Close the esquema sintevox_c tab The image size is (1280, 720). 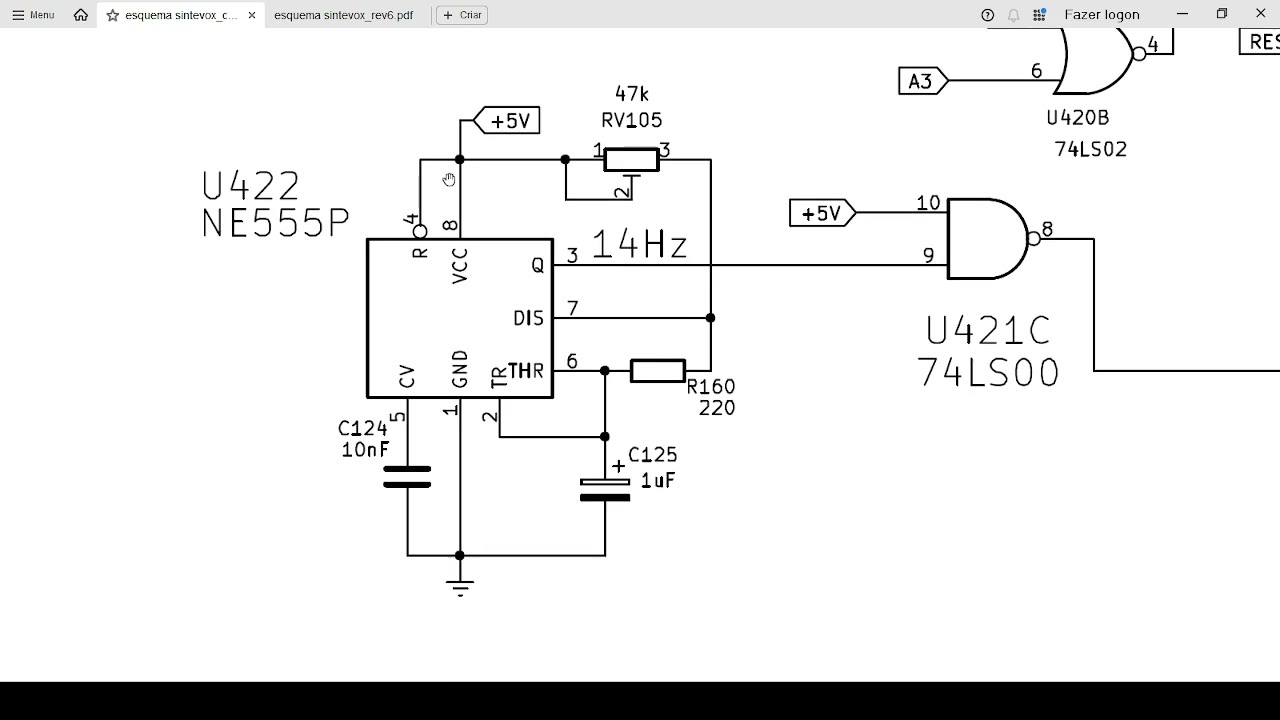(252, 15)
